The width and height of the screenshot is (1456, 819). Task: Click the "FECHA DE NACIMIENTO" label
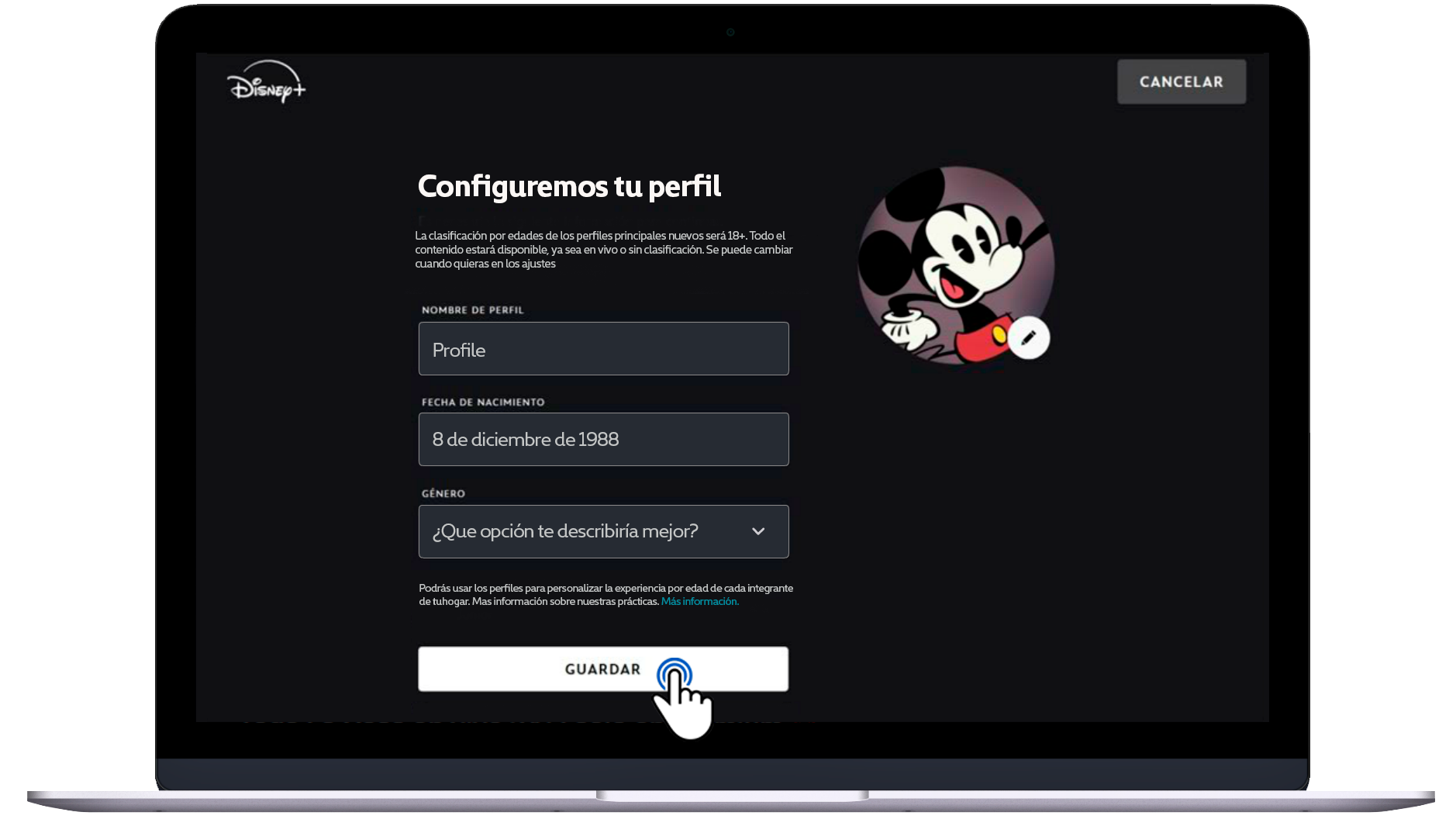pyautogui.click(x=483, y=403)
